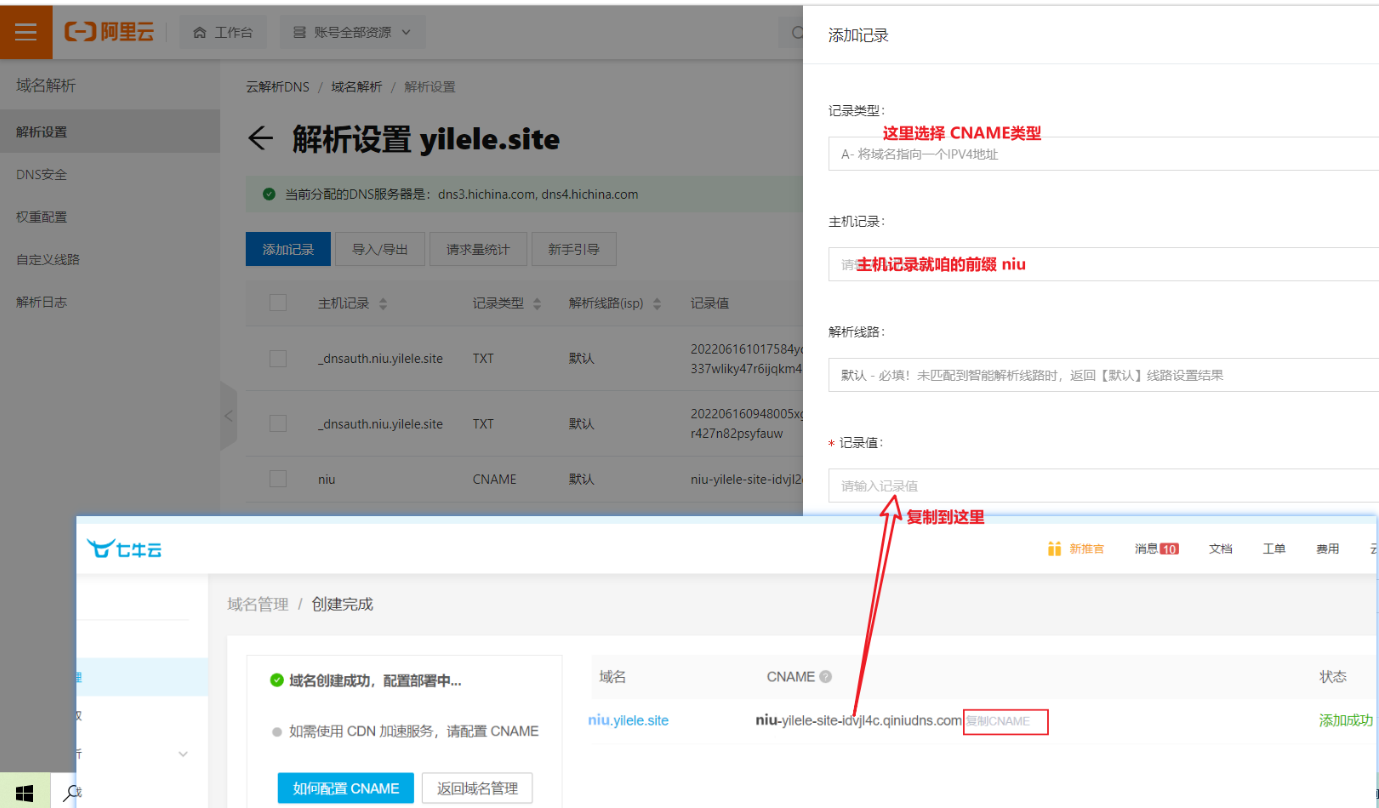Open 费用 in the Qiniu top bar
The height and width of the screenshot is (808, 1379).
click(x=1327, y=549)
